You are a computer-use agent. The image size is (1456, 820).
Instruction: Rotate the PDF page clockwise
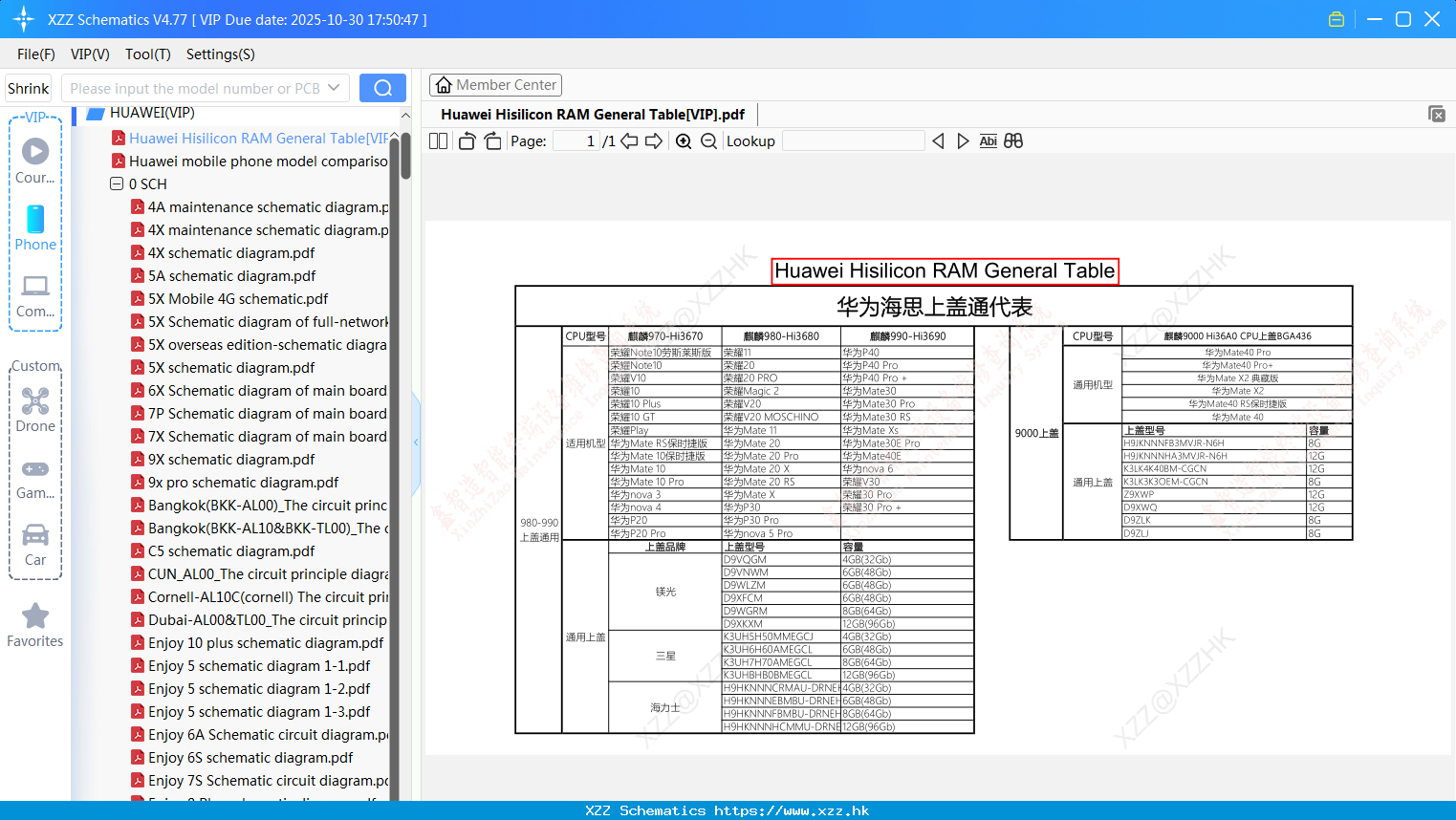[x=492, y=140]
